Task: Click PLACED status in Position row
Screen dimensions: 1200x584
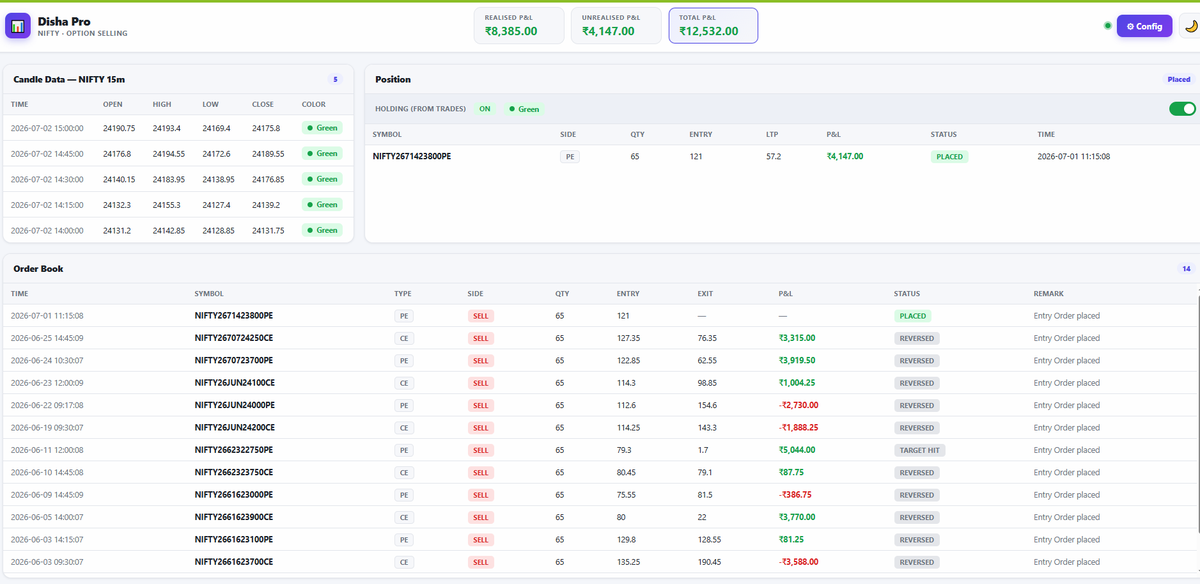Action: coord(948,156)
